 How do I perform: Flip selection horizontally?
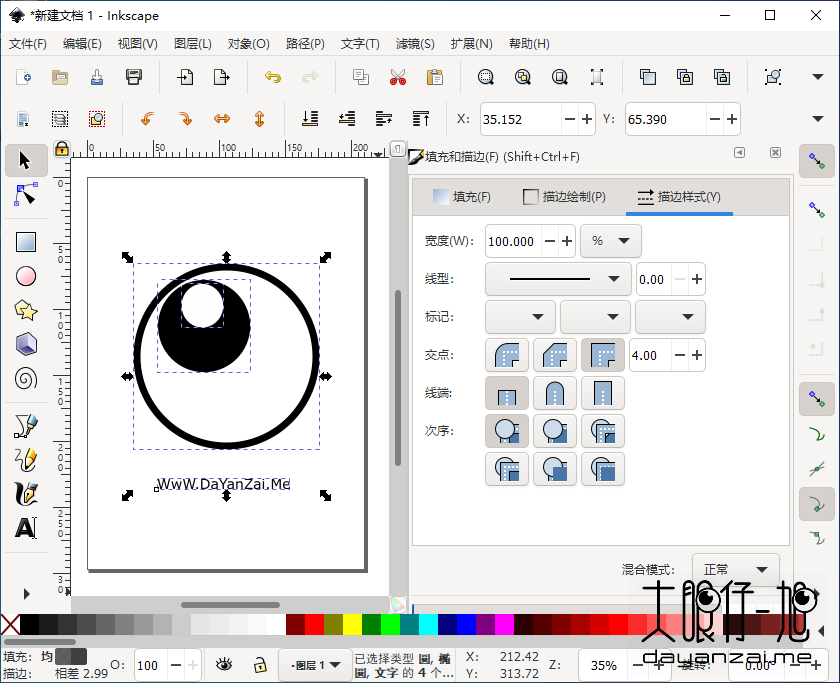pos(222,118)
